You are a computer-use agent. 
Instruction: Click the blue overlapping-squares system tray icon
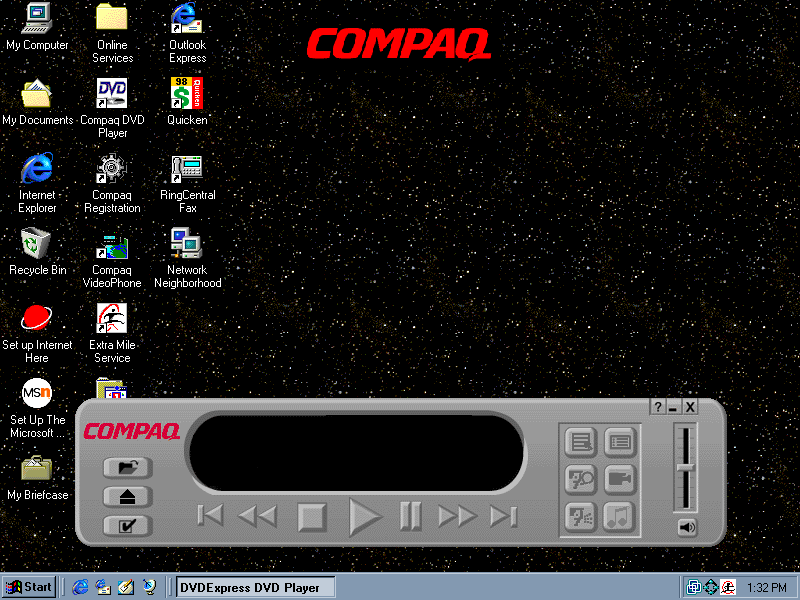[693, 587]
